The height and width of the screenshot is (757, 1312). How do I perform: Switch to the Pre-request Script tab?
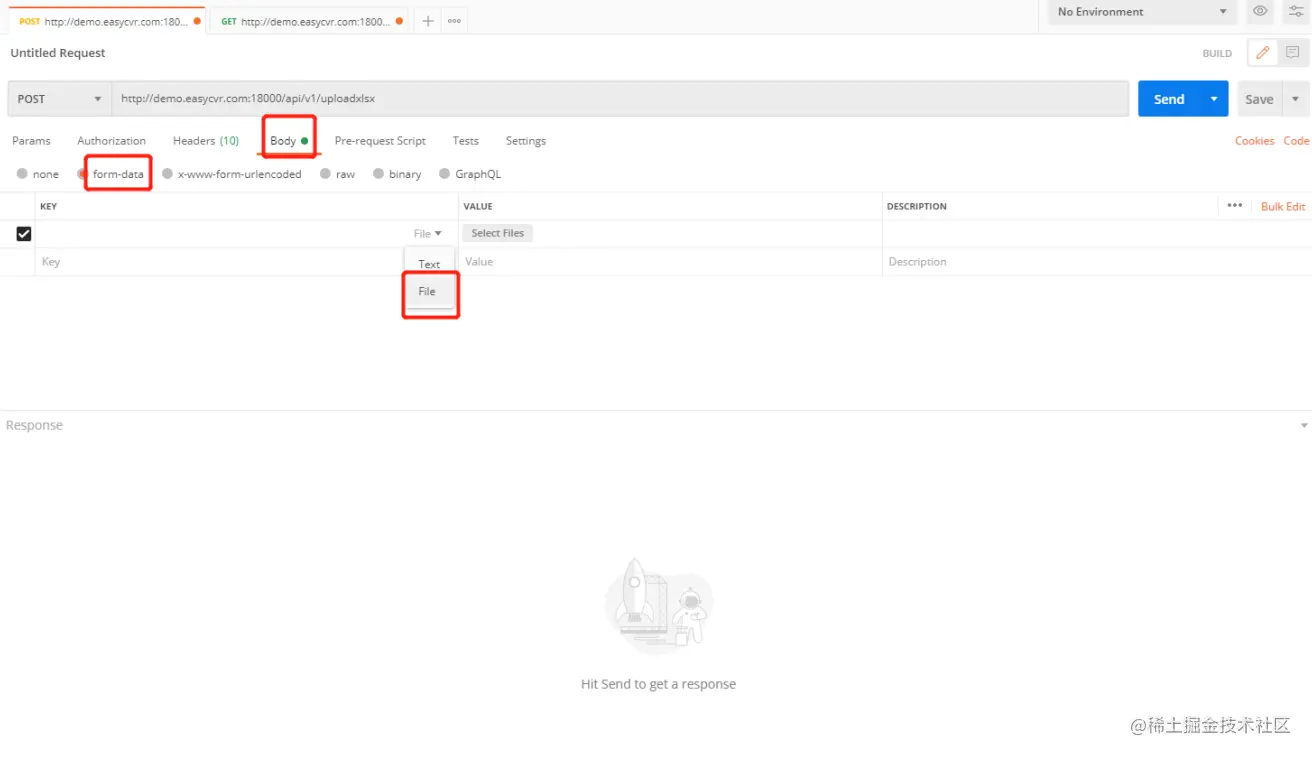380,141
